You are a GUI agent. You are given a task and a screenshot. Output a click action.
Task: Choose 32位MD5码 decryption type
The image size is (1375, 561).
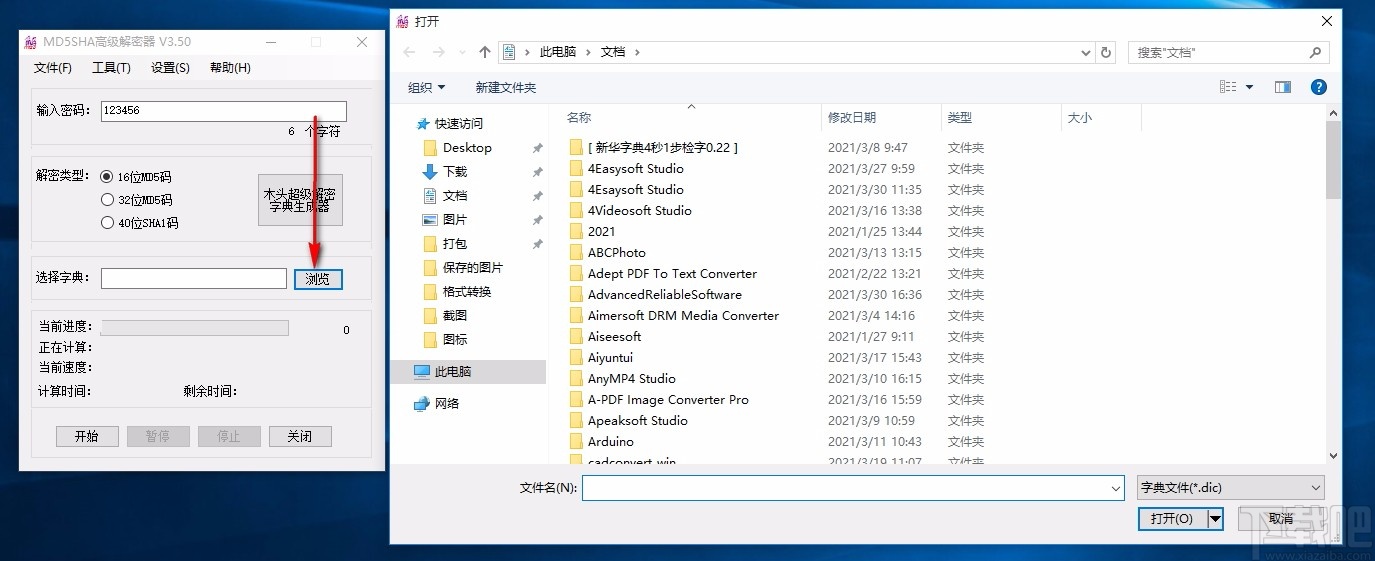pyautogui.click(x=108, y=200)
